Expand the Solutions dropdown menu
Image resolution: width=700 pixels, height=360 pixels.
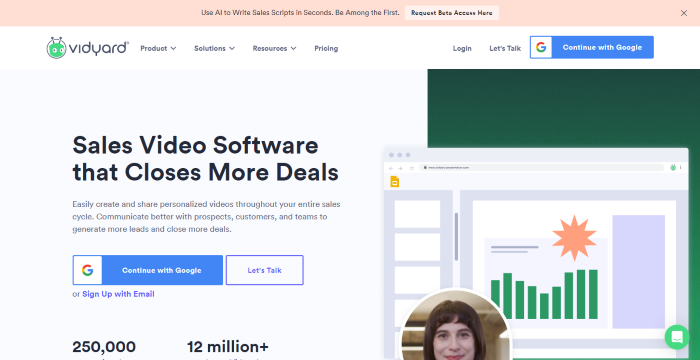pyautogui.click(x=214, y=48)
